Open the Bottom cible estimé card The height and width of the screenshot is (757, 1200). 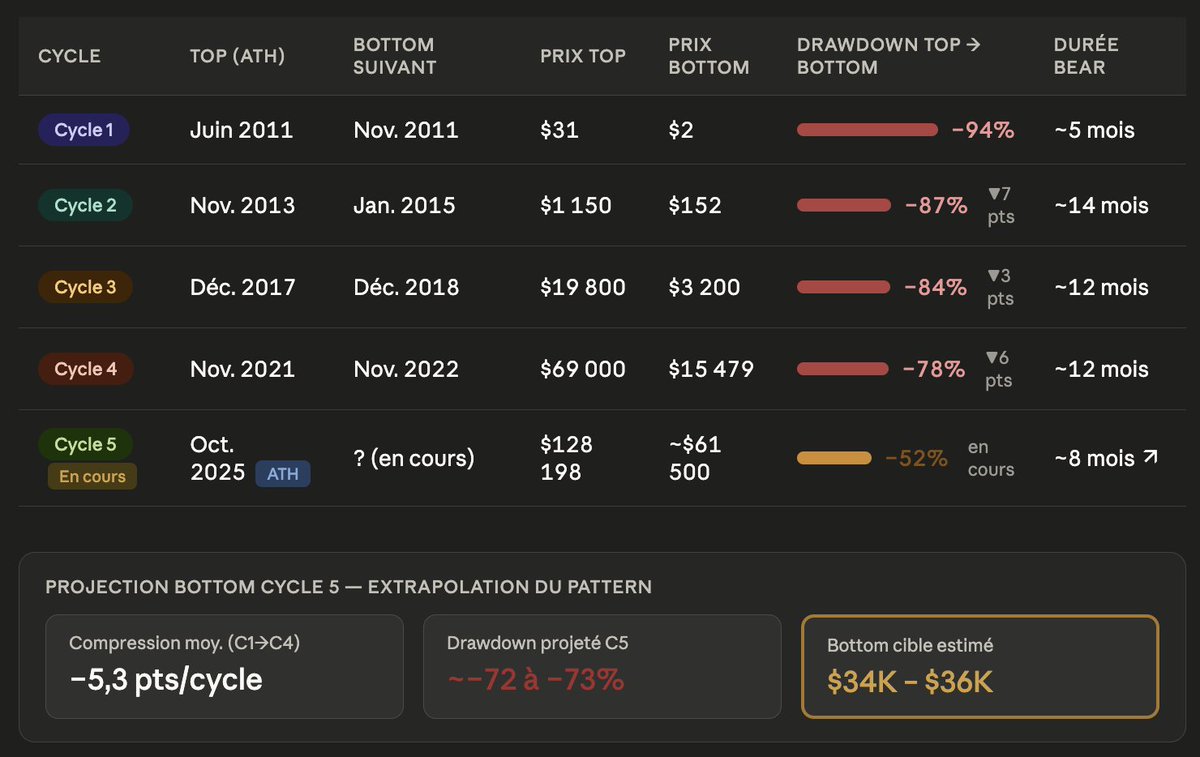(x=980, y=666)
